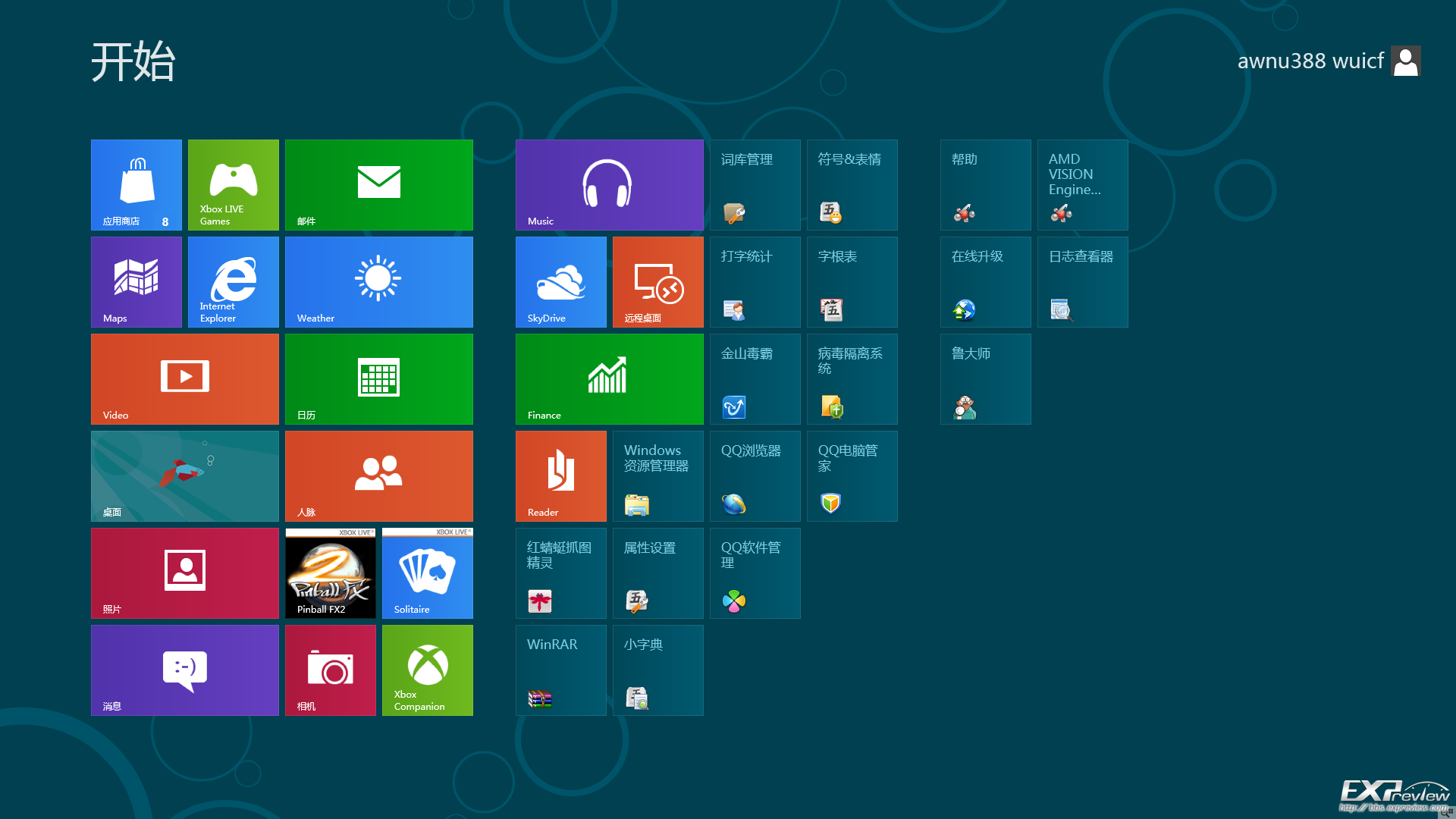Open the QQ电脑管家 tile
1456x819 pixels.
tap(852, 476)
